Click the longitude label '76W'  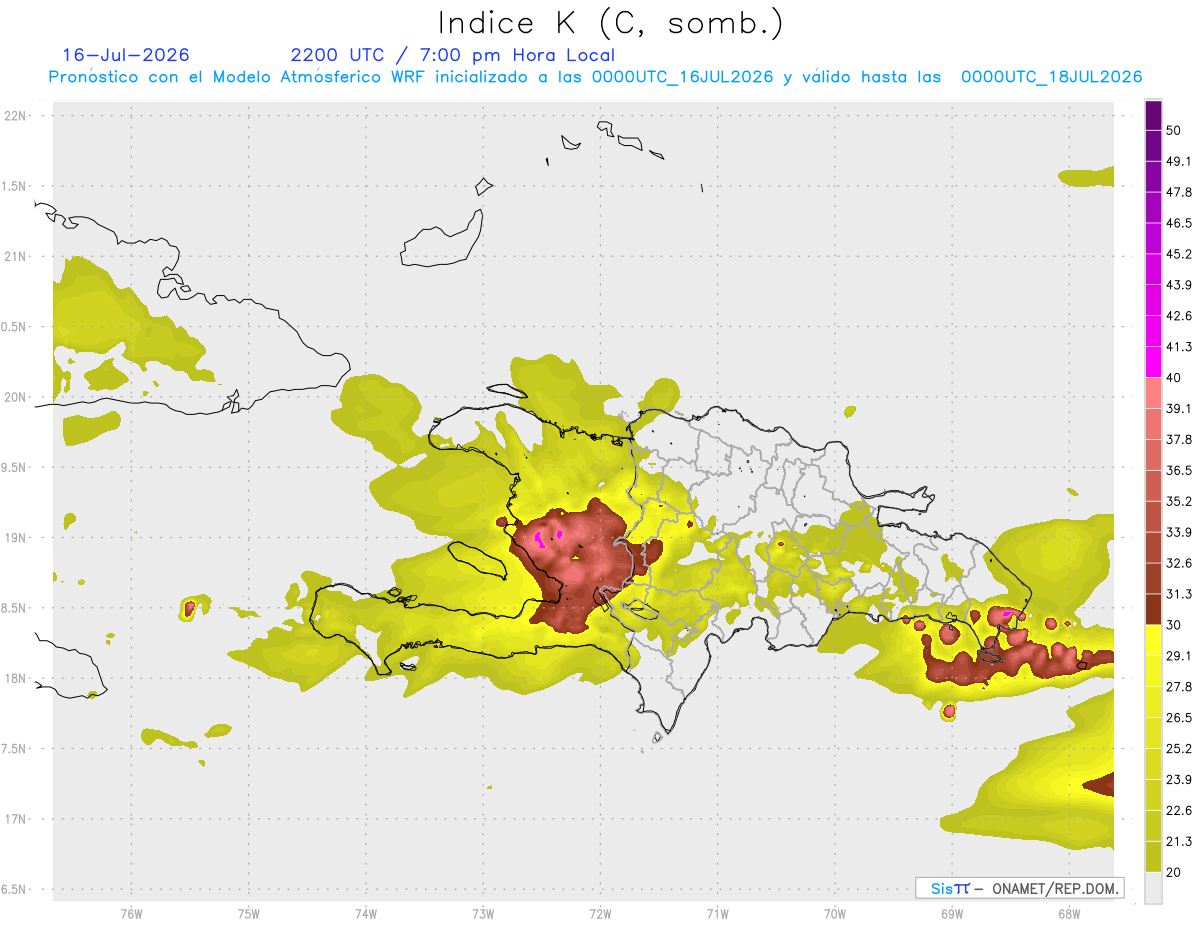pyautogui.click(x=131, y=913)
